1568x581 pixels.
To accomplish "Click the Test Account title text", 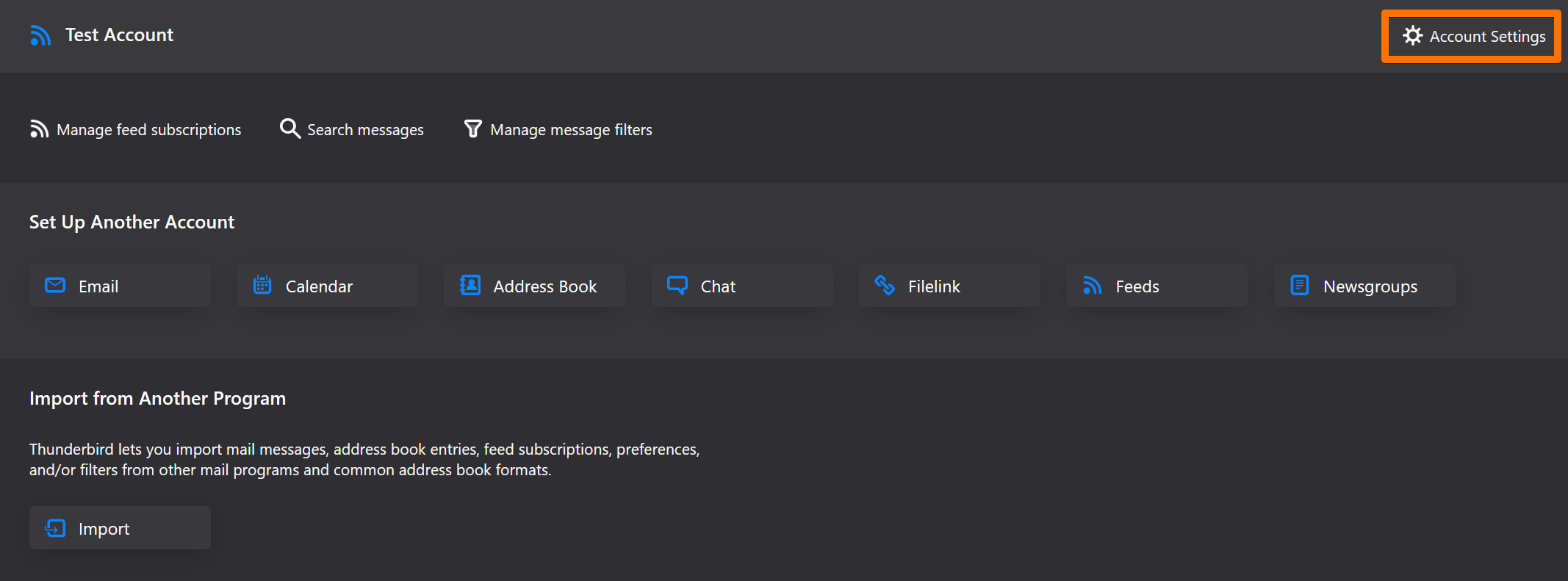I will [119, 35].
